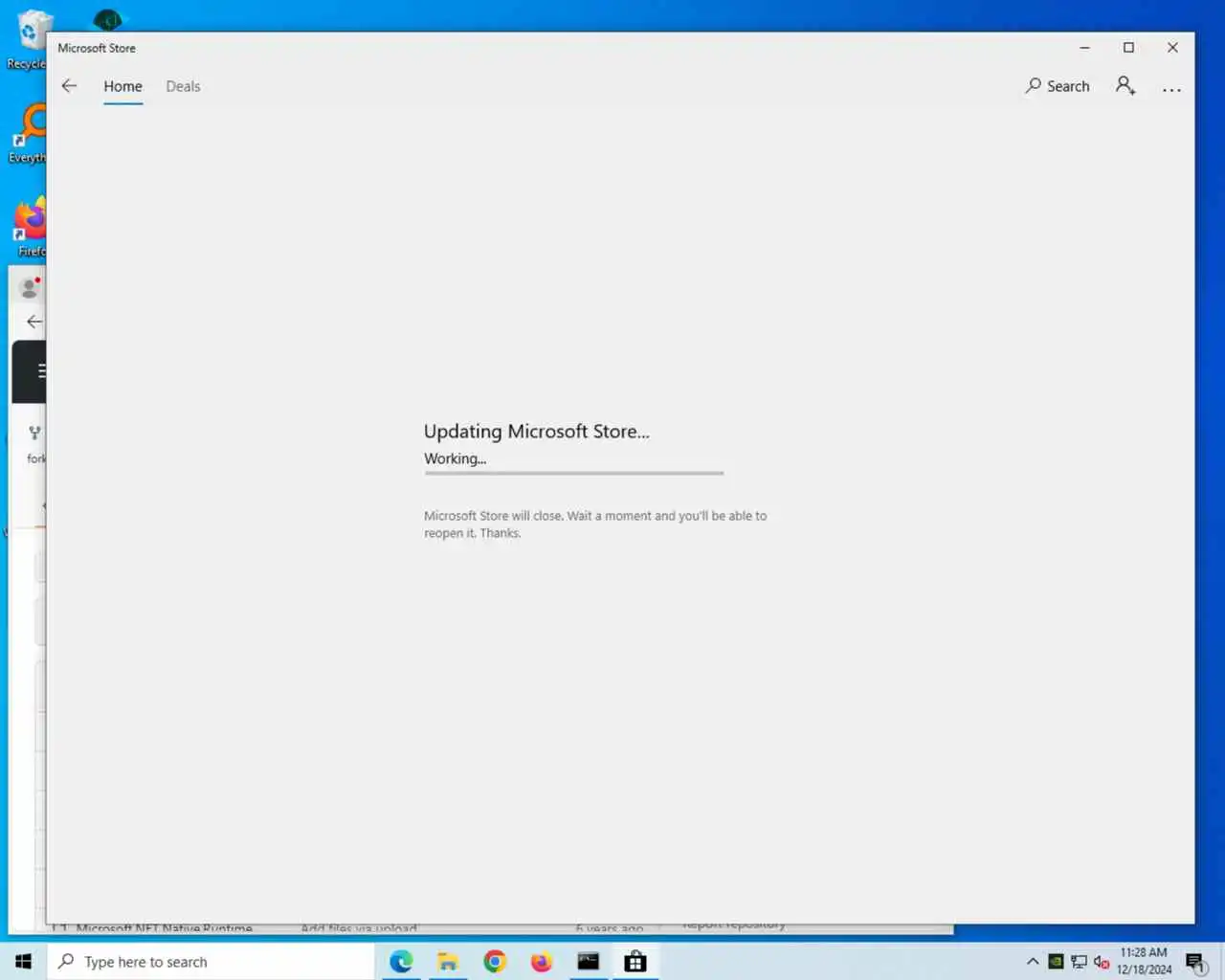Show hidden system tray icons
1225x980 pixels.
pyautogui.click(x=1033, y=962)
